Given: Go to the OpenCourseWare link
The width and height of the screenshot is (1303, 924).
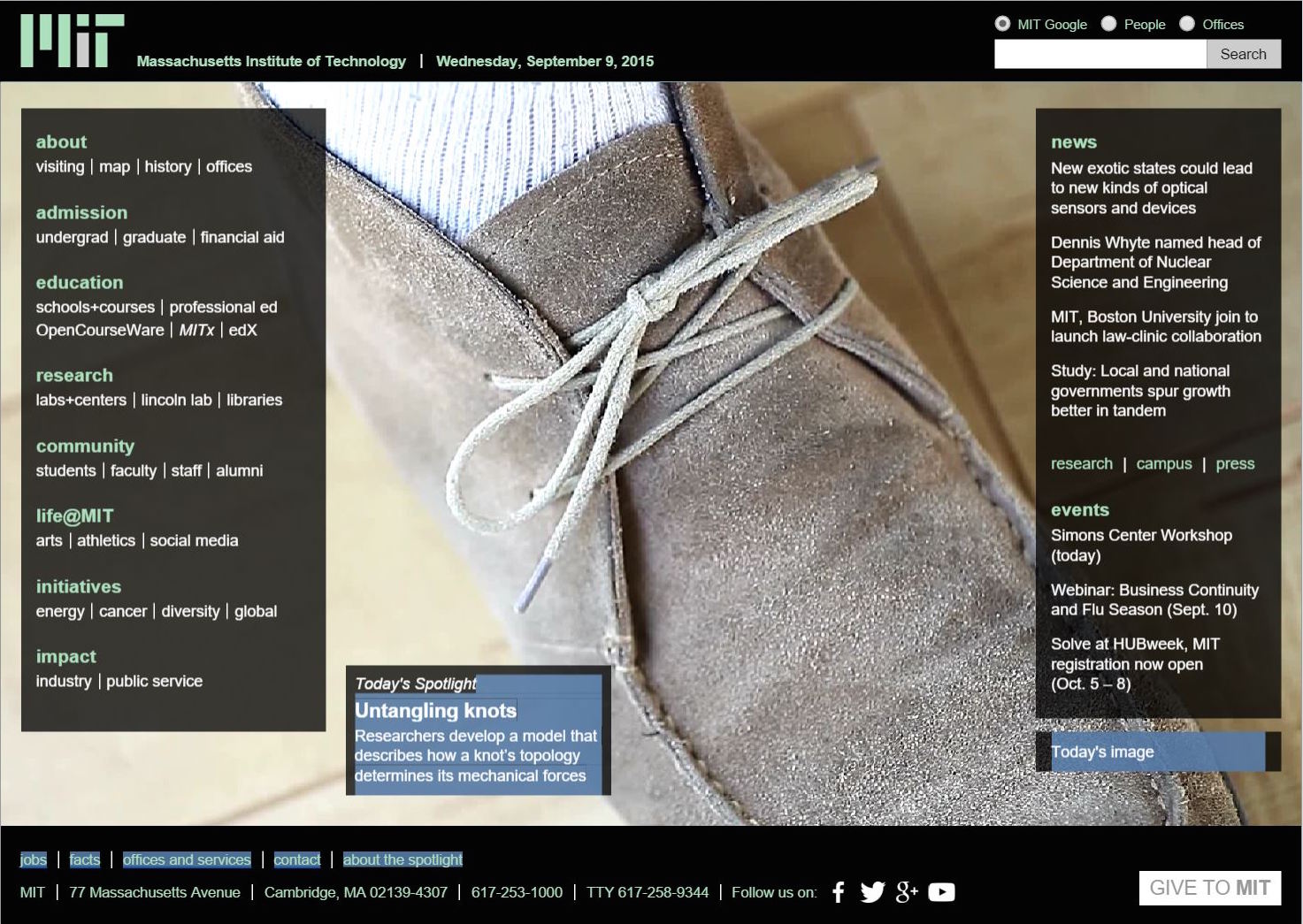Looking at the screenshot, I should tap(100, 330).
